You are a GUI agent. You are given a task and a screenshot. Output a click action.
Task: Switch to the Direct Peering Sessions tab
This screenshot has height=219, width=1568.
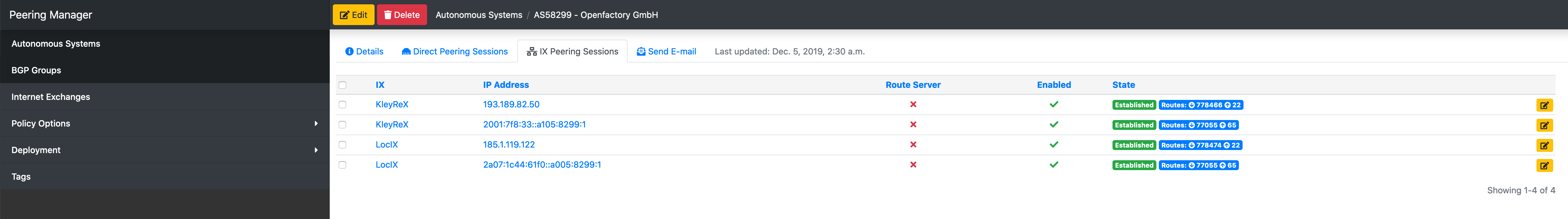point(461,51)
